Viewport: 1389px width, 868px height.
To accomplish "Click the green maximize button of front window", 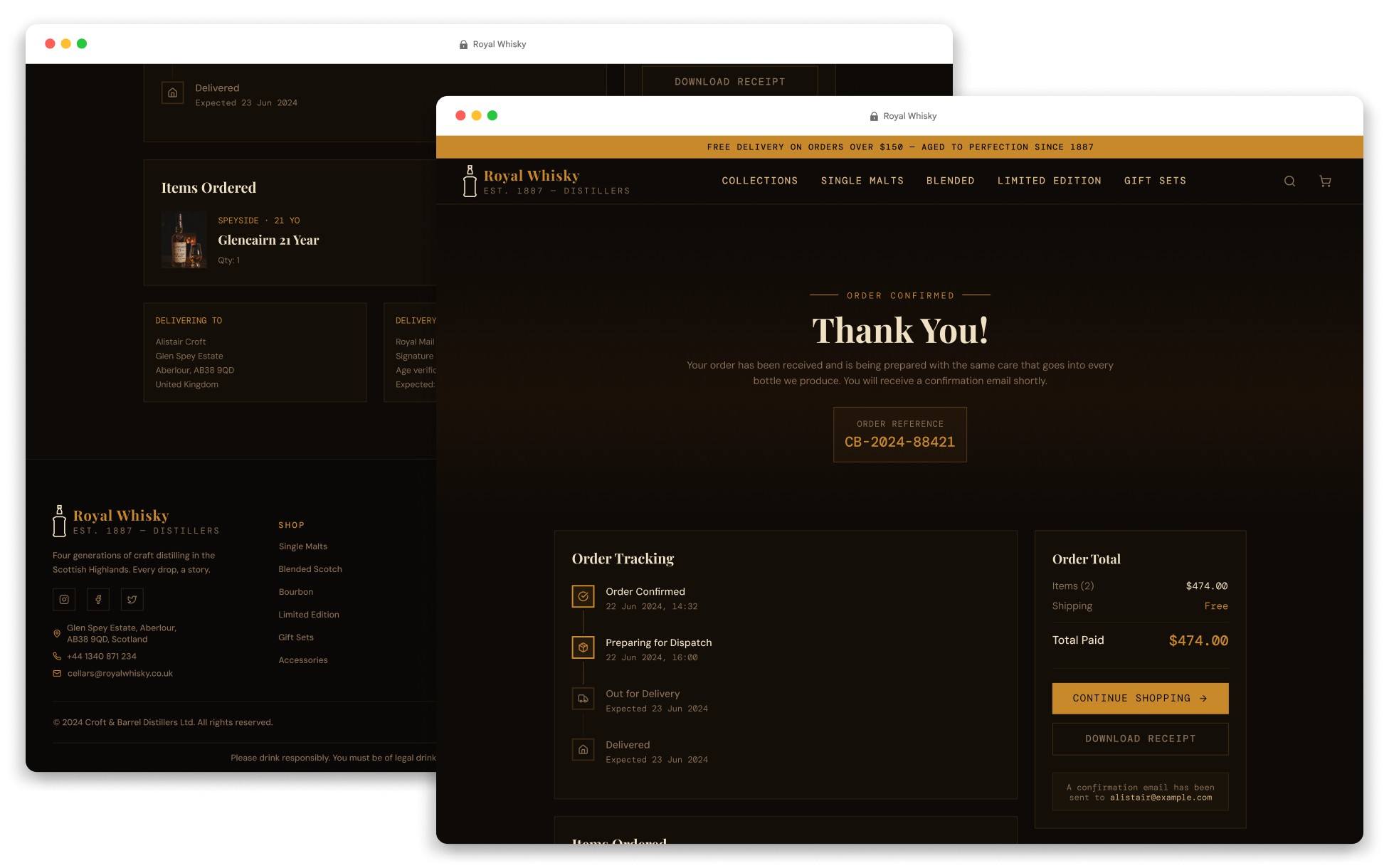I will 492,116.
